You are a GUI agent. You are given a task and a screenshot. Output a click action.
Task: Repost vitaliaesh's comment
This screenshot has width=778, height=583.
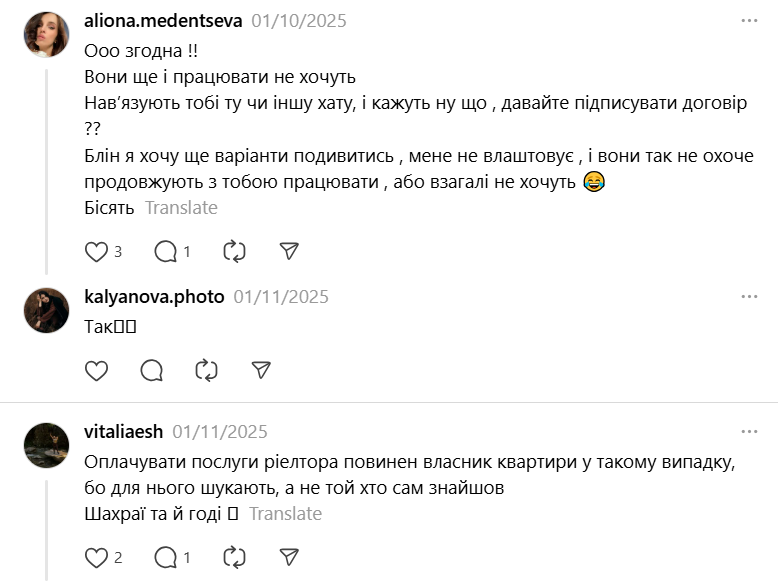point(234,557)
